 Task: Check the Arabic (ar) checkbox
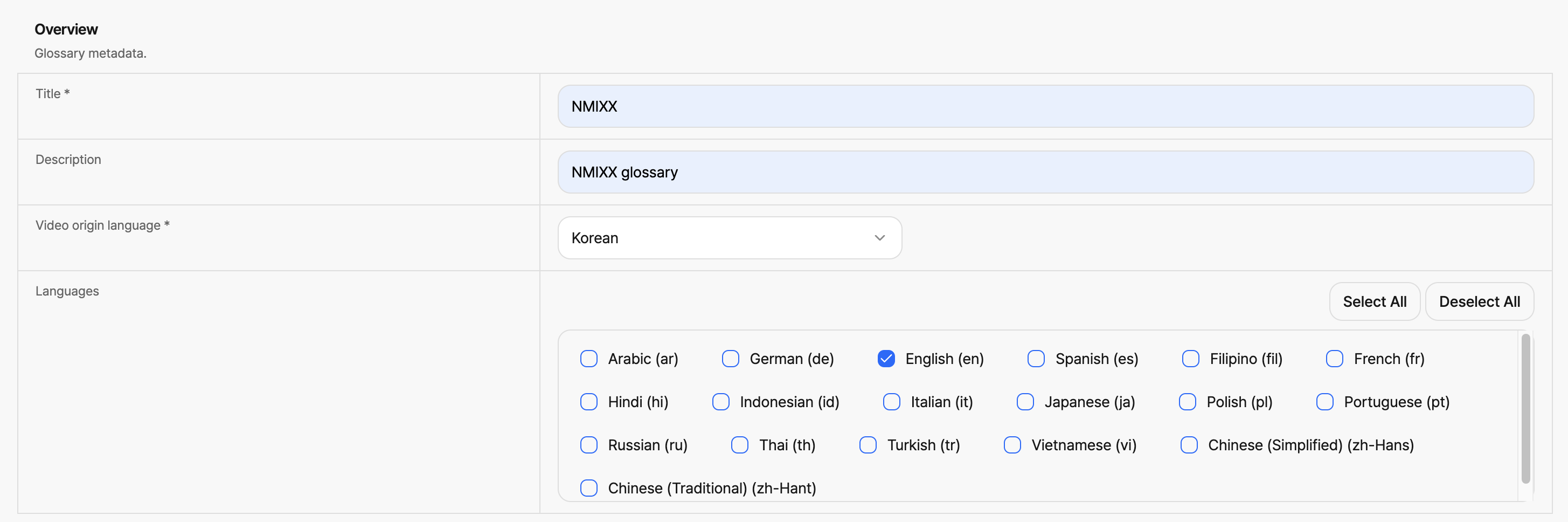click(x=588, y=359)
